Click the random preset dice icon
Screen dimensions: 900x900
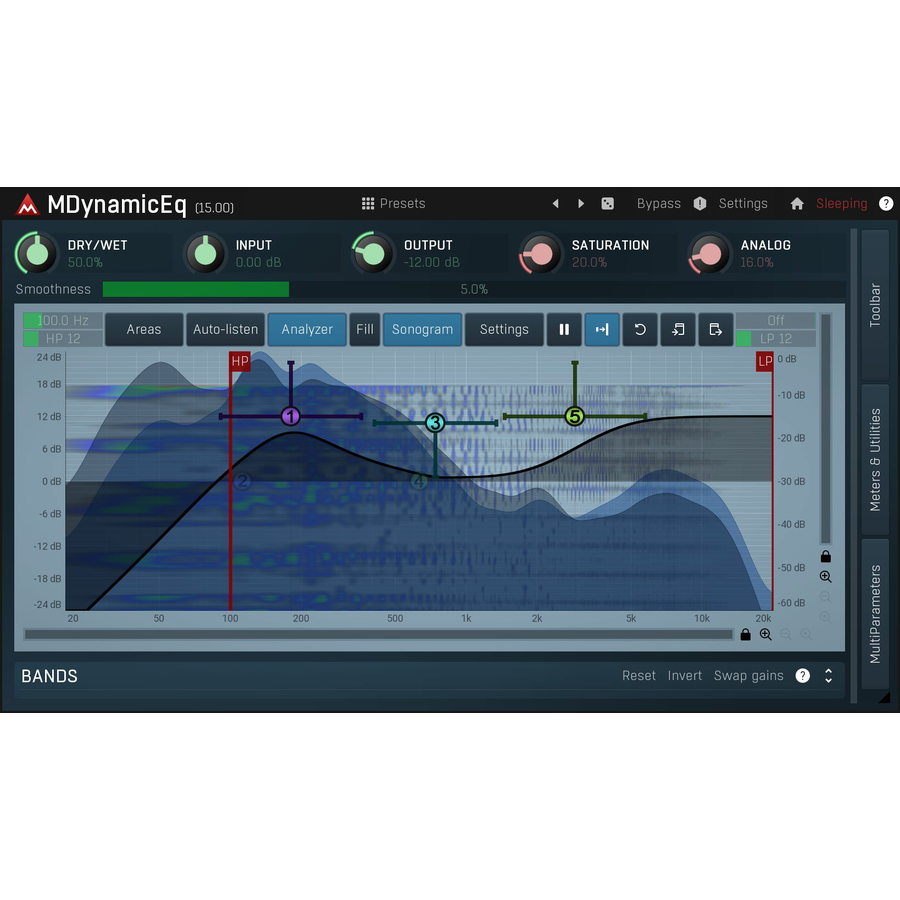coord(607,203)
